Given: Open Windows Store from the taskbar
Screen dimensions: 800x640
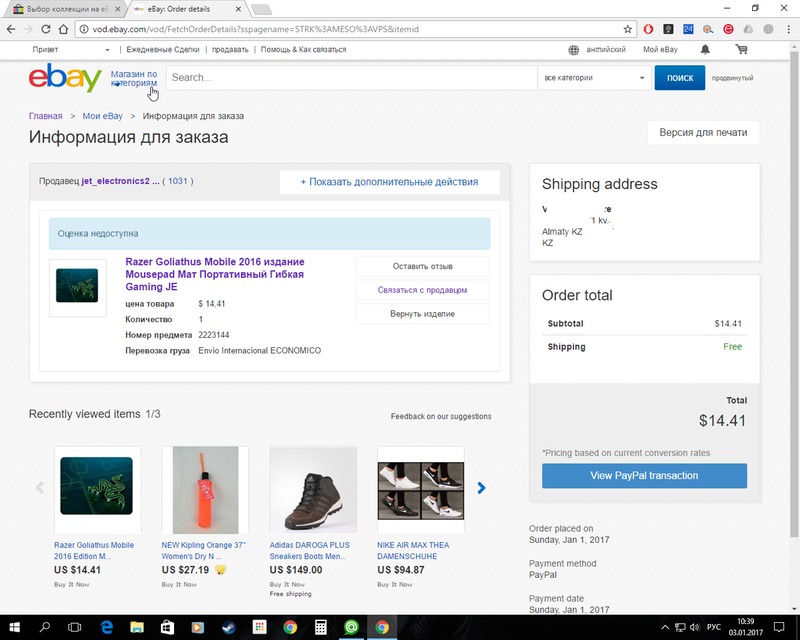Looking at the screenshot, I should coord(167,627).
